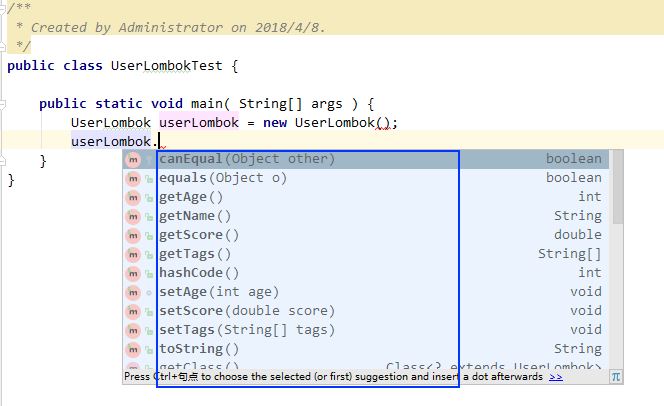Select getName() suggestion

(366, 216)
